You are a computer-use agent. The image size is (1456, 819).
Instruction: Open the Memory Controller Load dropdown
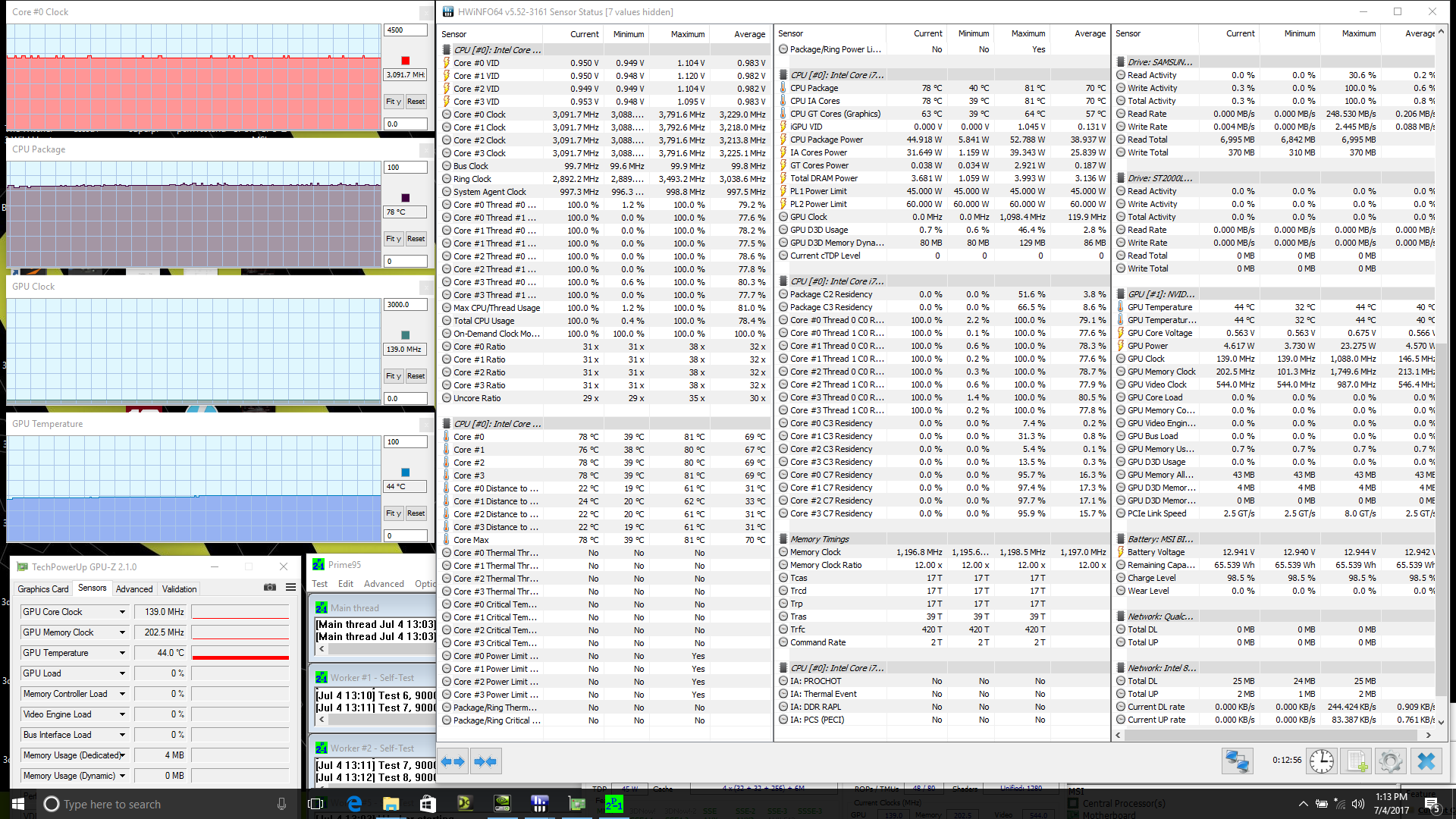click(x=122, y=694)
